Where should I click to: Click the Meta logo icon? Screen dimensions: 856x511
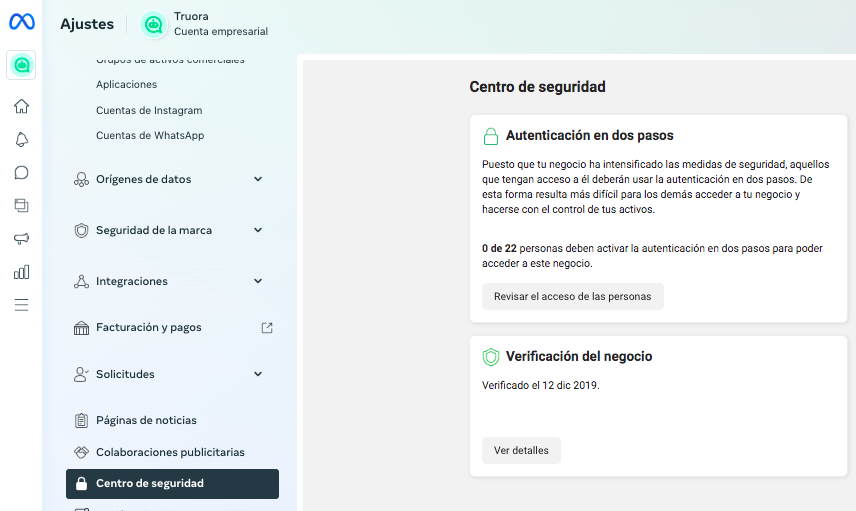[22, 21]
